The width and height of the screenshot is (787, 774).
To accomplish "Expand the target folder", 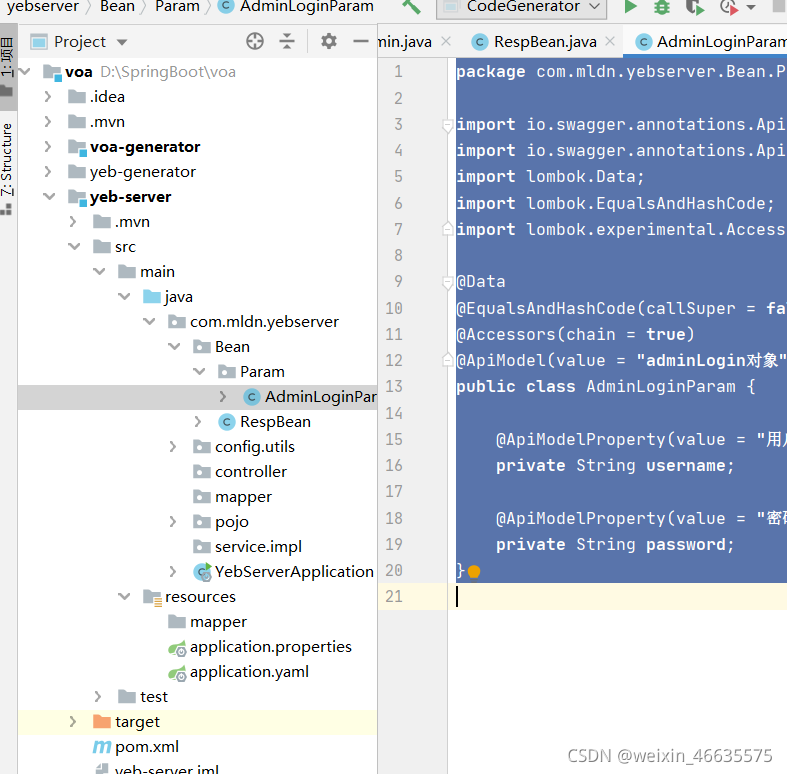I will 73,721.
